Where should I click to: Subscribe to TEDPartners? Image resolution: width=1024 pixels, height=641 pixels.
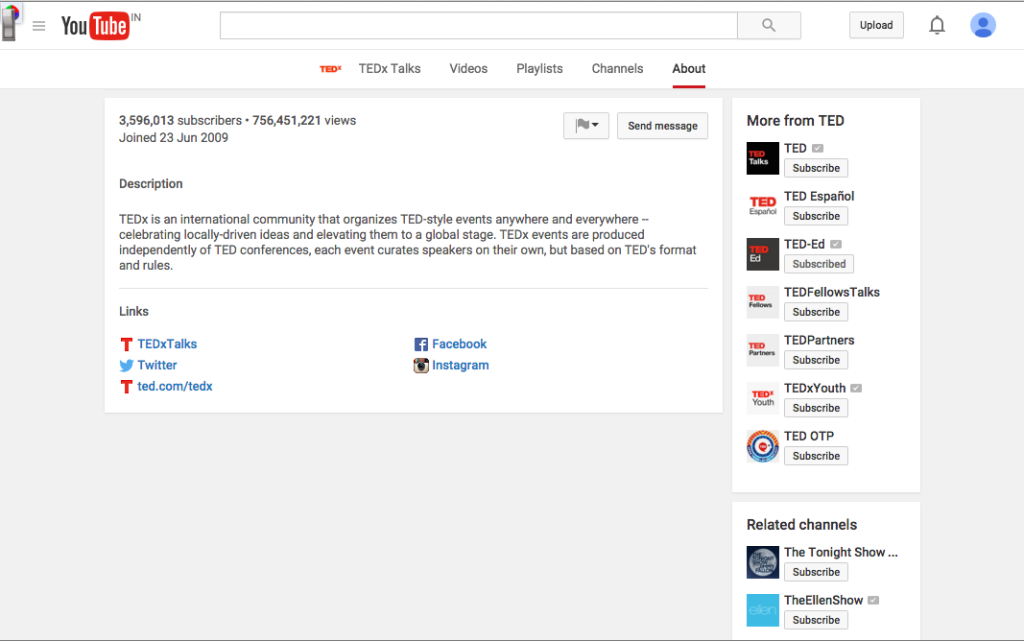coord(816,360)
